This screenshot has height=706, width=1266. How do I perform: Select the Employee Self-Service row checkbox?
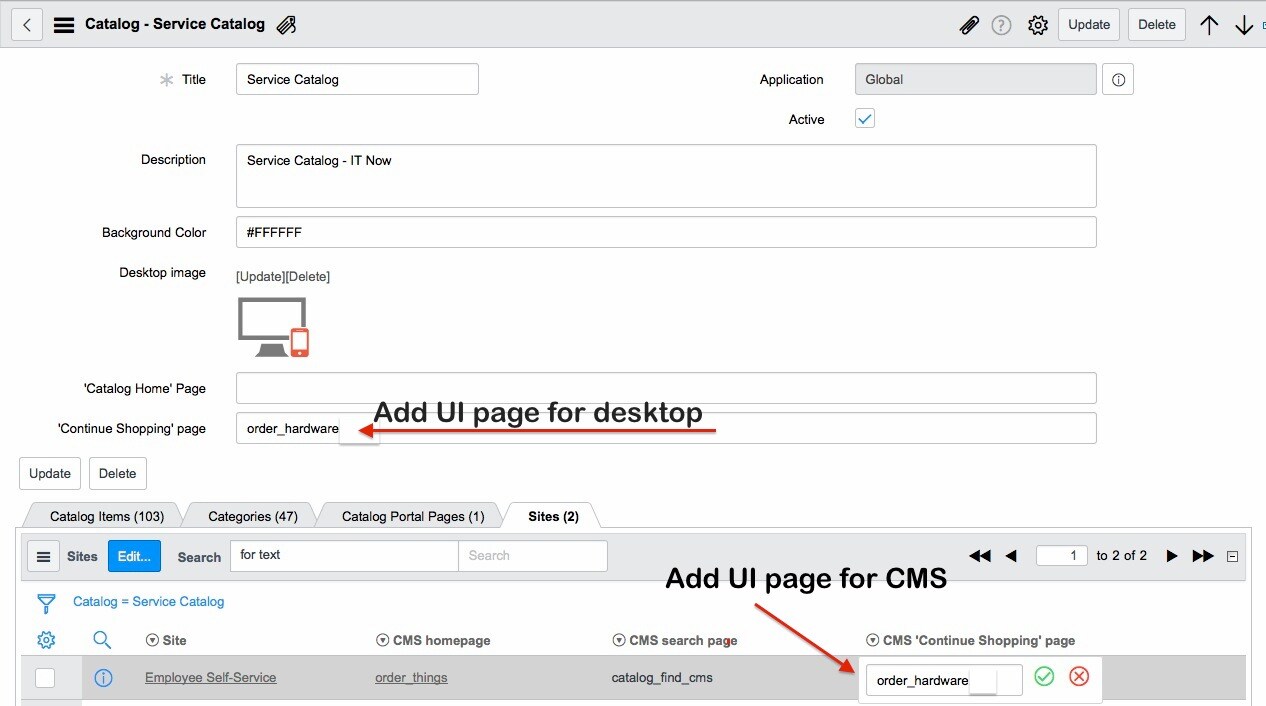click(x=45, y=678)
